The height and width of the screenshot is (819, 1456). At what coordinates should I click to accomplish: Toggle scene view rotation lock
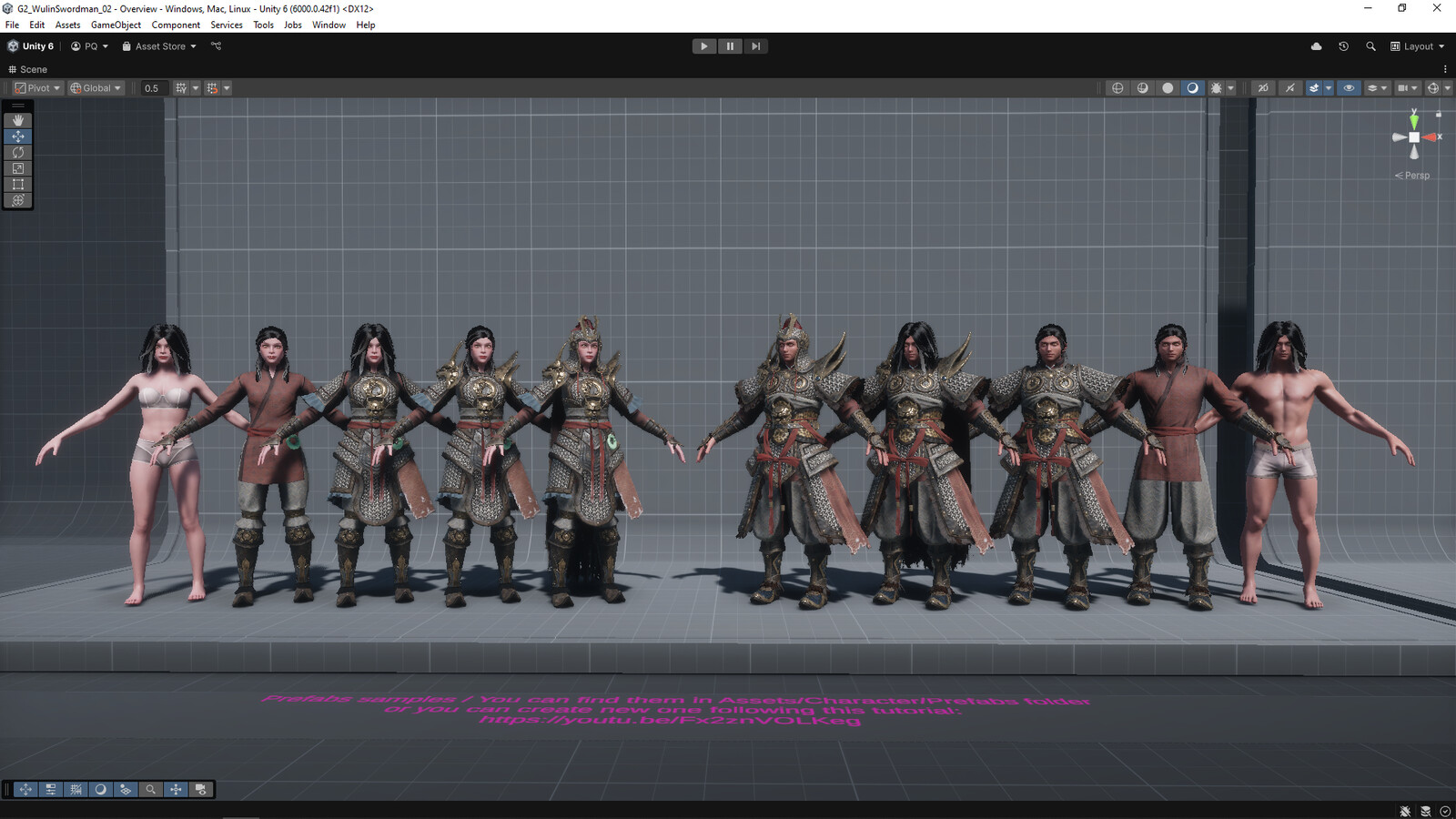point(1438,114)
